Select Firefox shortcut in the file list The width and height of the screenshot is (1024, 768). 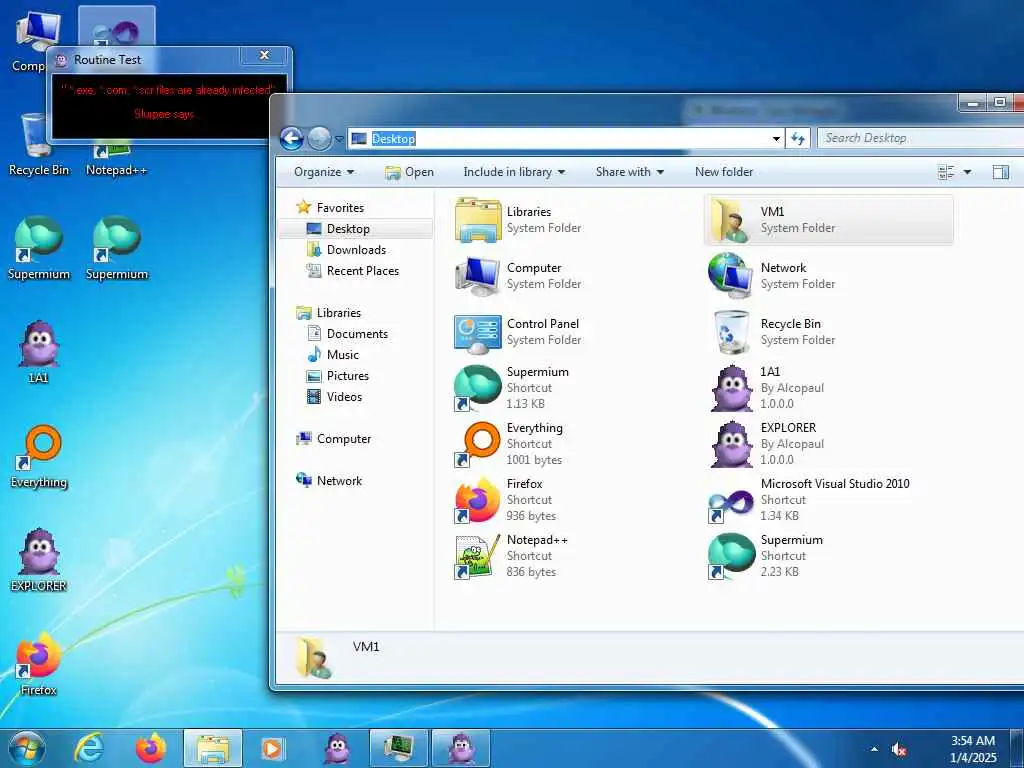575,500
